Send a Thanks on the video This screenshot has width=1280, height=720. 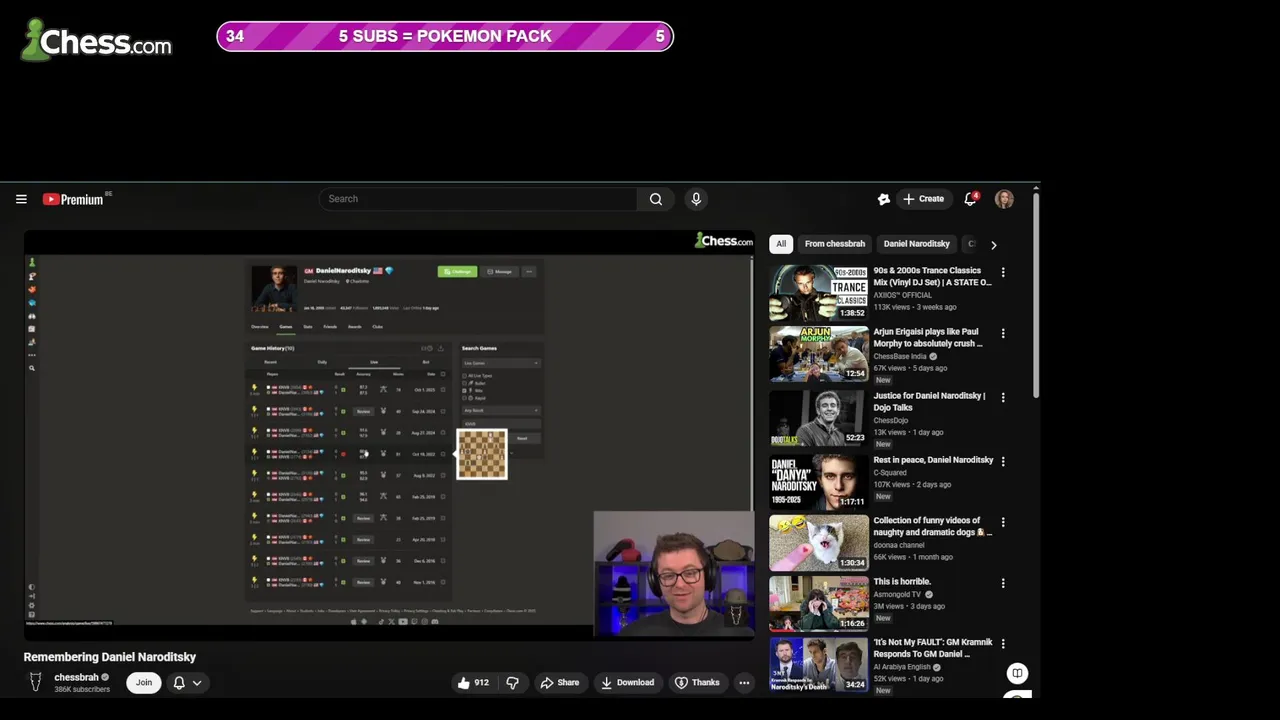coord(697,683)
